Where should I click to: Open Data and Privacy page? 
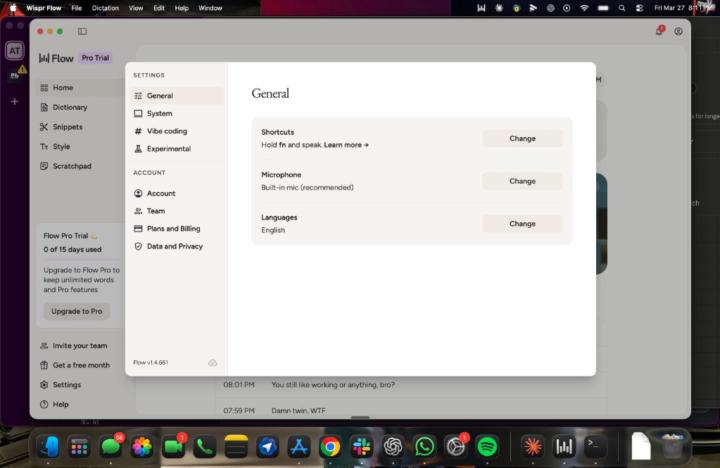click(x=176, y=246)
